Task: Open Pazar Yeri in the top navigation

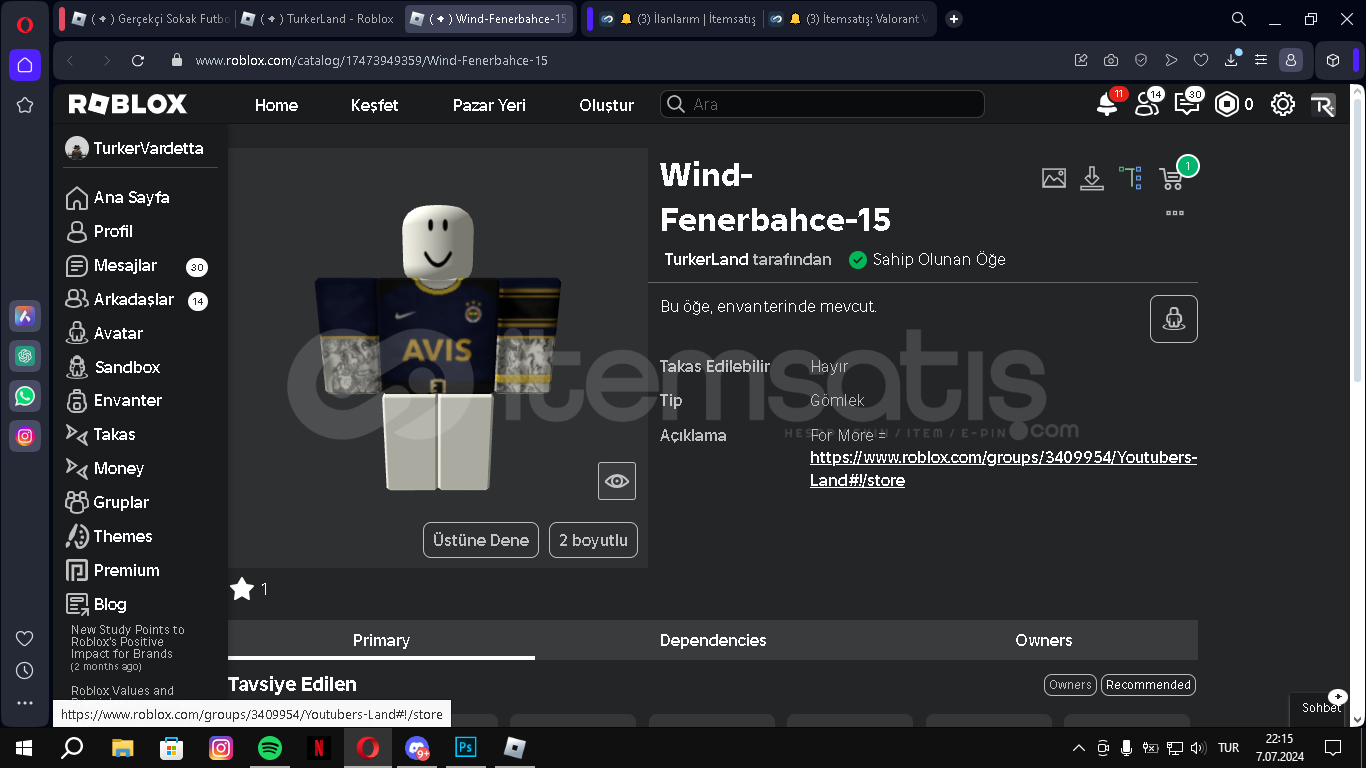Action: click(x=489, y=105)
